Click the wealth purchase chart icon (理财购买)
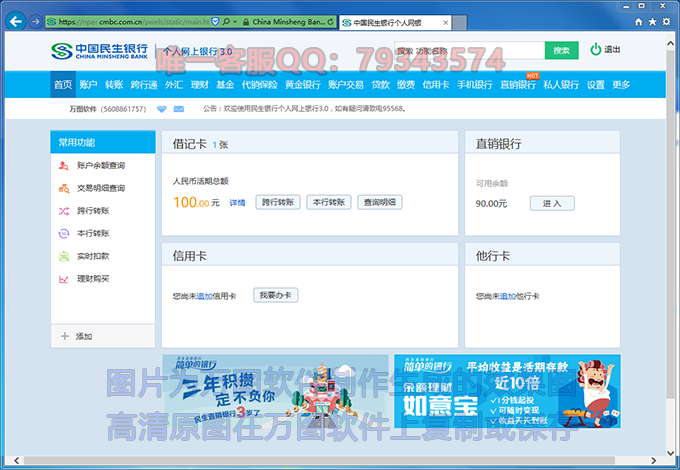Screen dimensions: 680x470 [x=63, y=279]
